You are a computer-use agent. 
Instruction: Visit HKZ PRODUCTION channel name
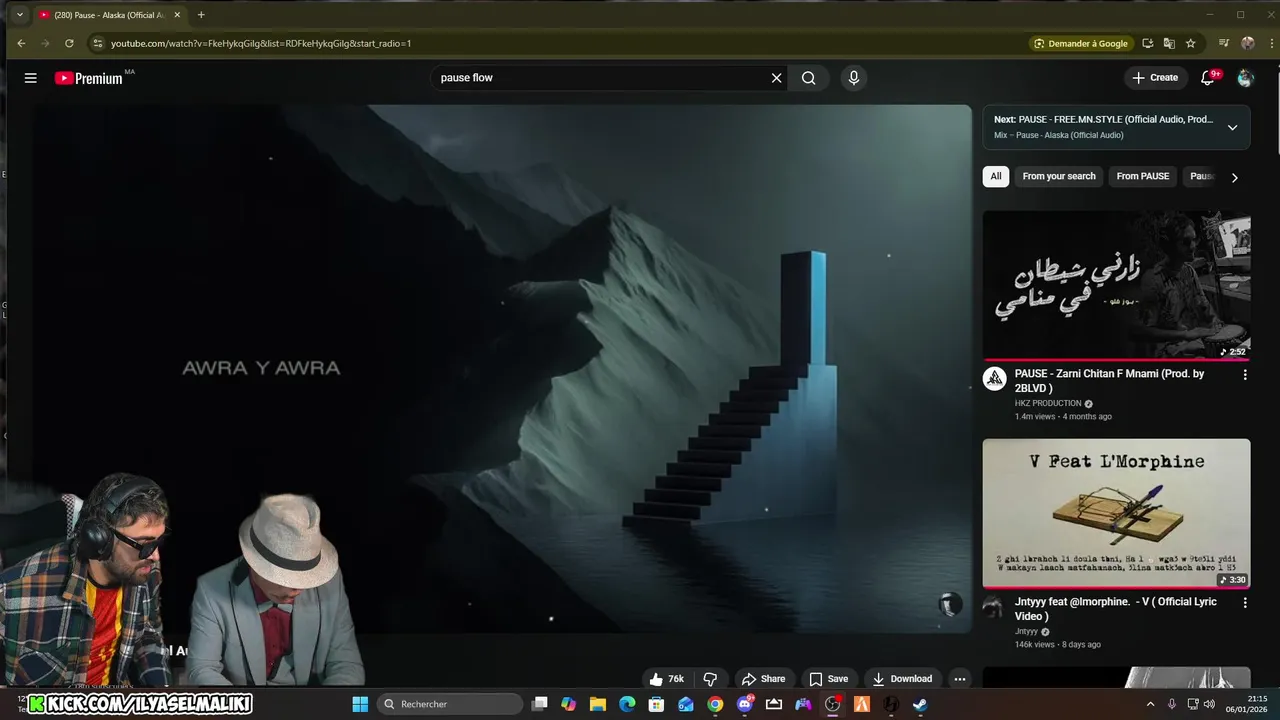[1048, 403]
